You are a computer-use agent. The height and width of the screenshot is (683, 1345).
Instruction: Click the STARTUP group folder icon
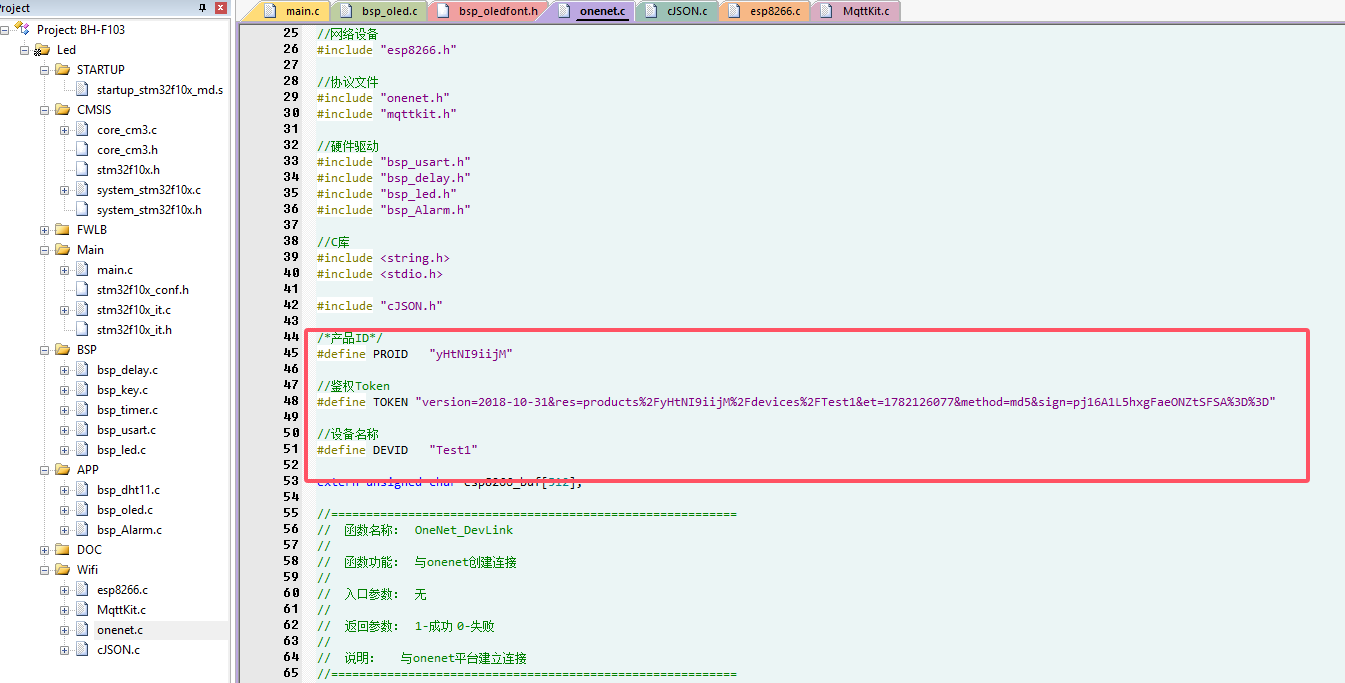(x=62, y=70)
